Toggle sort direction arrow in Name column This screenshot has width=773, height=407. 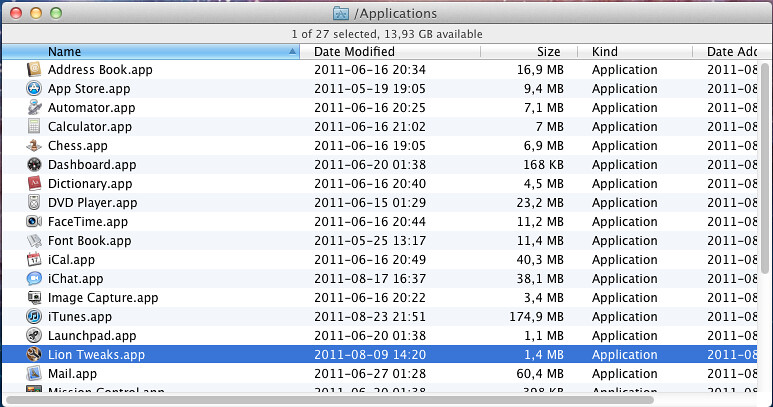292,51
